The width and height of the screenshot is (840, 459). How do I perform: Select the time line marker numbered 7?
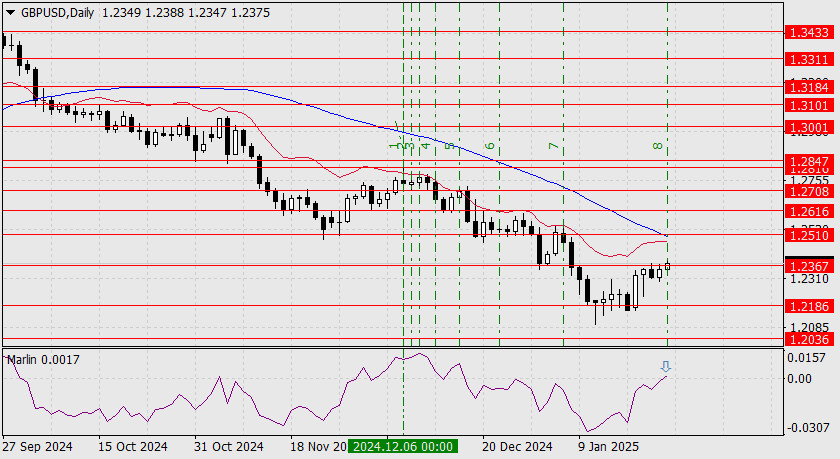tap(554, 146)
